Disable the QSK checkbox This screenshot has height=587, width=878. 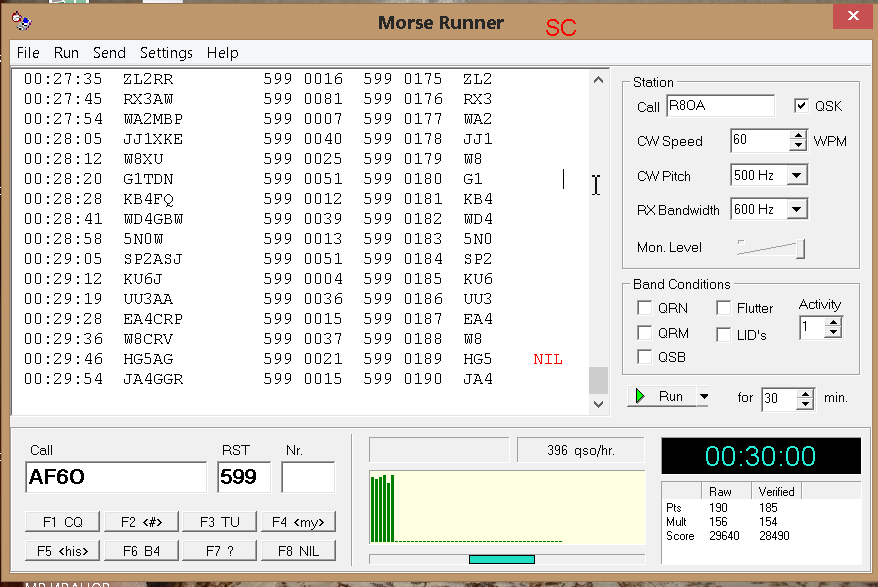(x=801, y=106)
